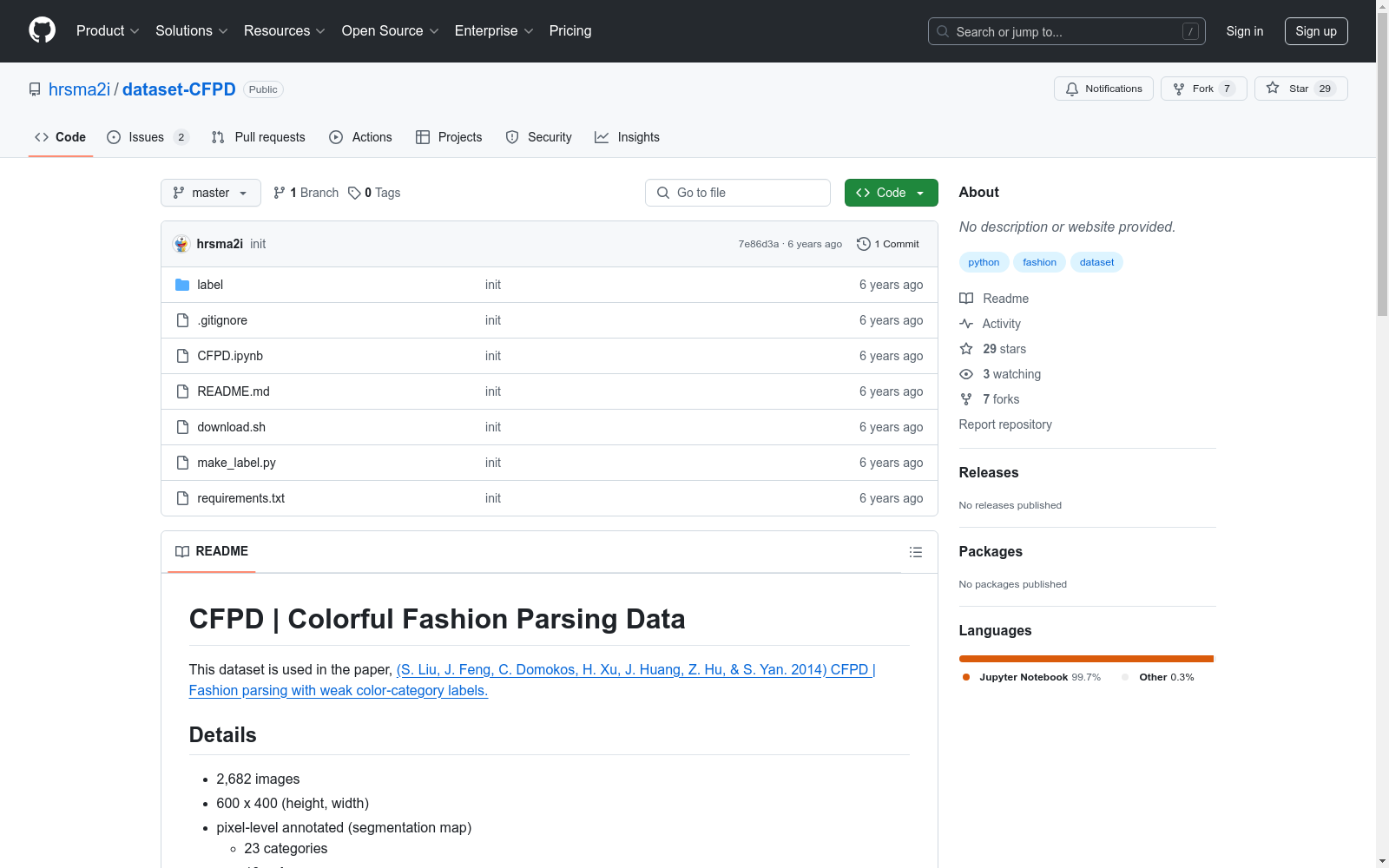Image resolution: width=1389 pixels, height=868 pixels.
Task: Open the label folder icon
Action: (182, 285)
